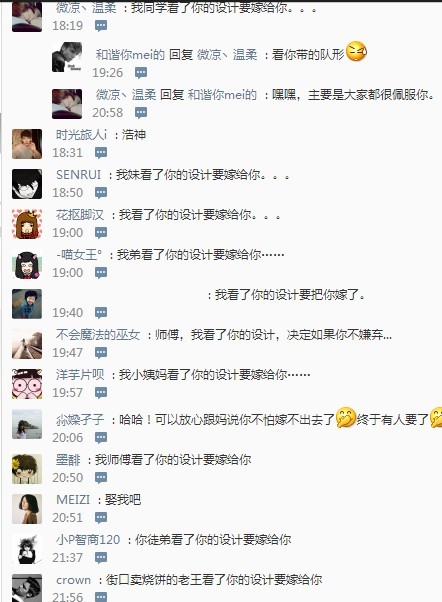Click reply icon next to 19:47 timestamp
442x602 pixels.
(101, 352)
